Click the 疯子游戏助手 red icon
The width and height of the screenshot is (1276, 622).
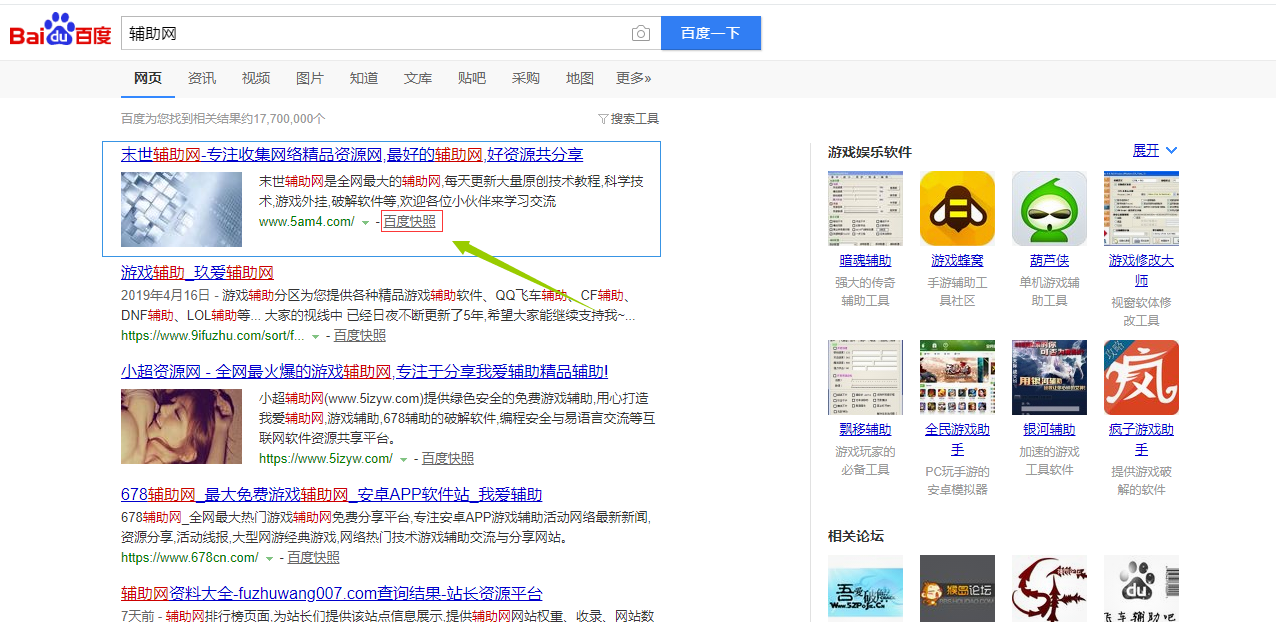pos(1141,377)
